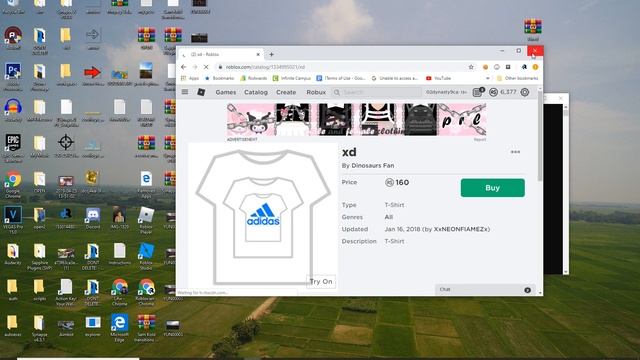Image resolution: width=640 pixels, height=360 pixels.
Task: Select the Roblox Studio desktop shortcut
Action: (x=146, y=256)
